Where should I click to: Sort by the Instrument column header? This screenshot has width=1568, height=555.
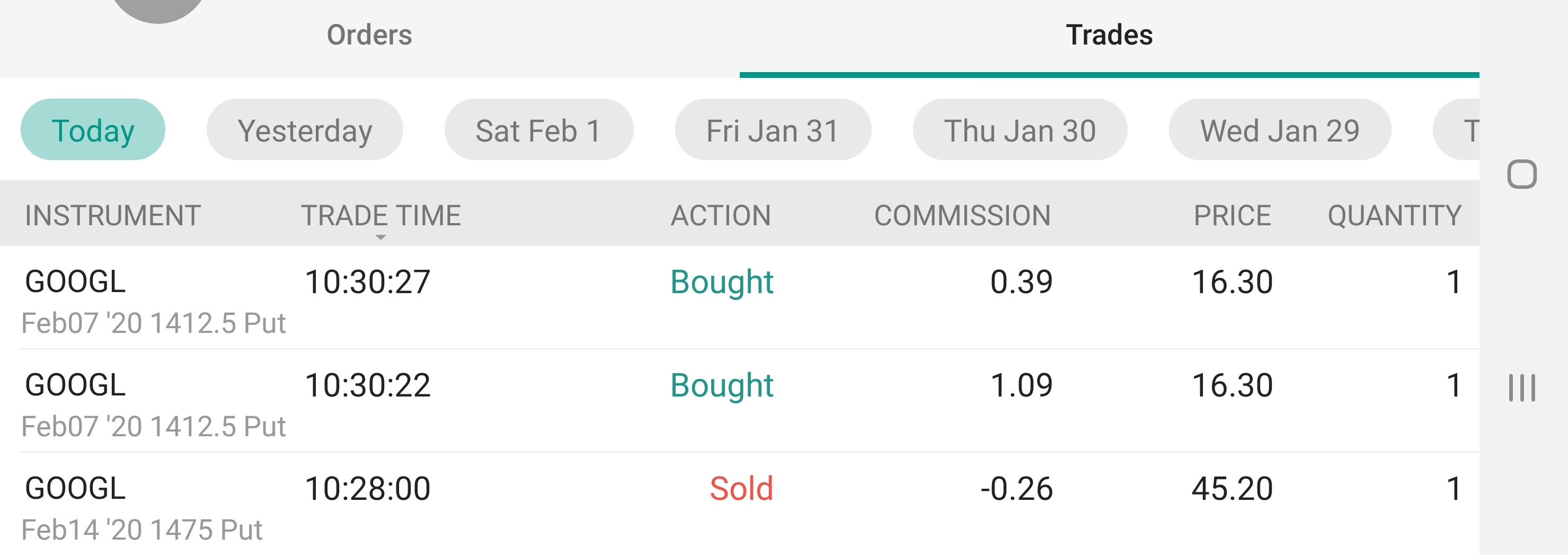[x=113, y=216]
